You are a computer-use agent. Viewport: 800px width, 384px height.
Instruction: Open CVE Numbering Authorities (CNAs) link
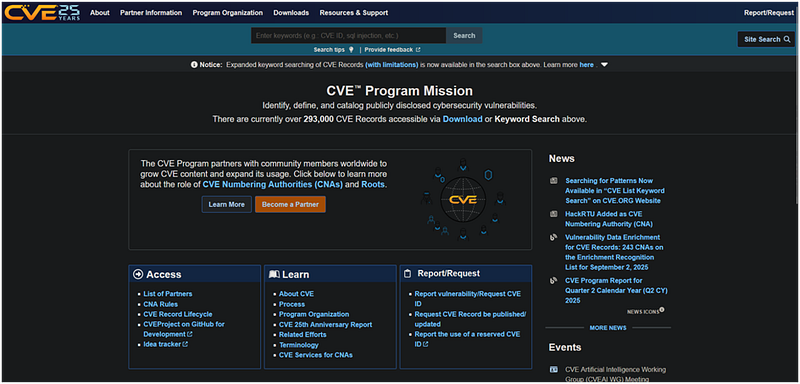[272, 184]
